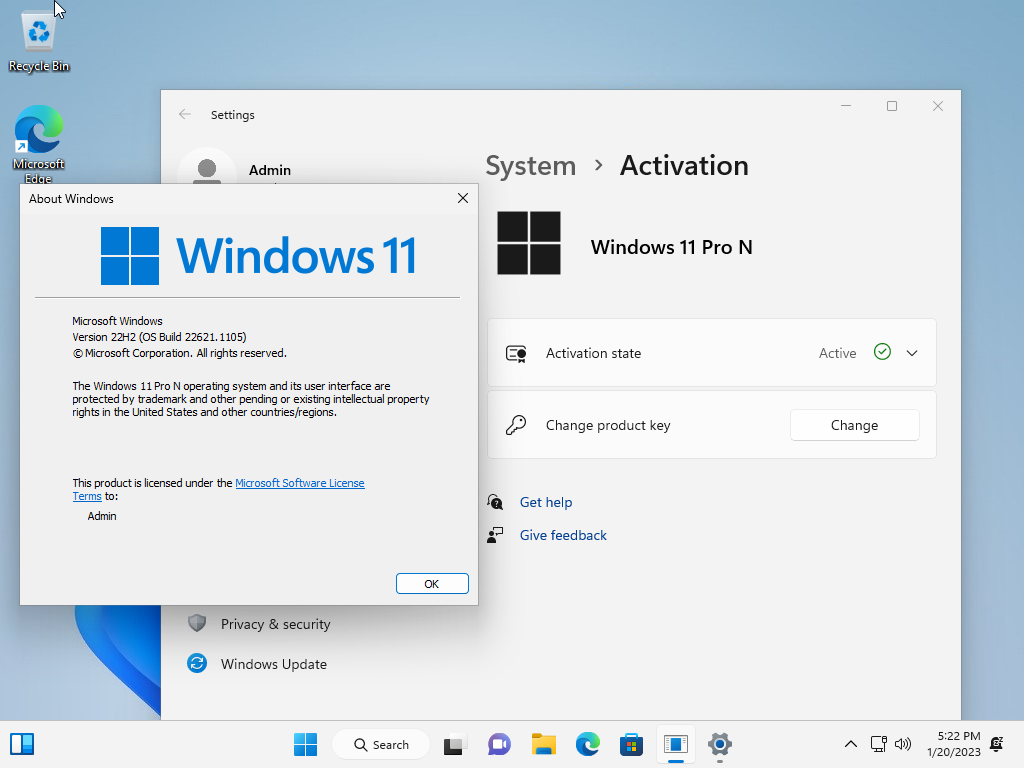Image resolution: width=1024 pixels, height=768 pixels.
Task: Click OK in About Windows dialog
Action: pos(432,584)
